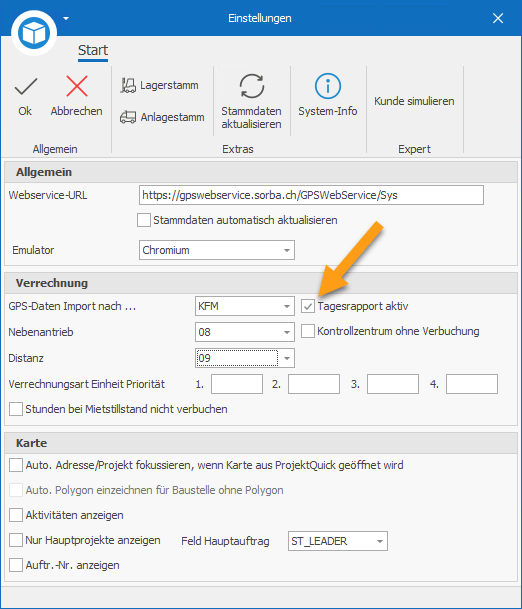Viewport: 522px width, 609px height.
Task: Open quick access arrow beside logo
Action: tap(66, 18)
